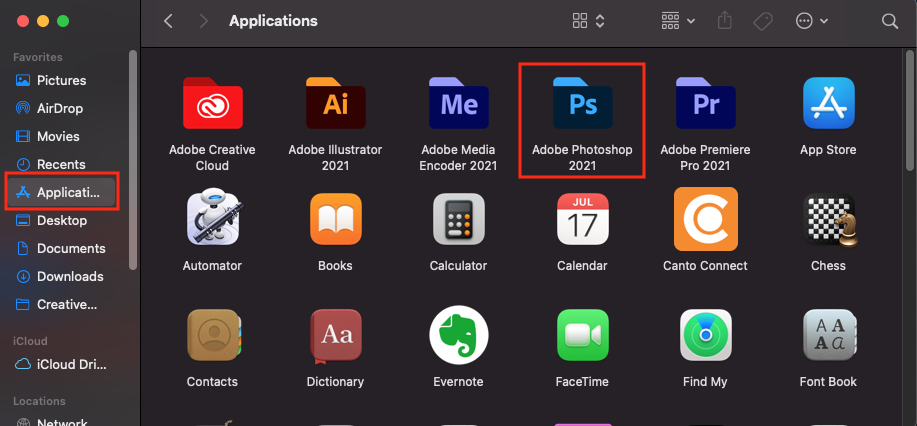
Task: Go back with the left chevron
Action: (168, 22)
